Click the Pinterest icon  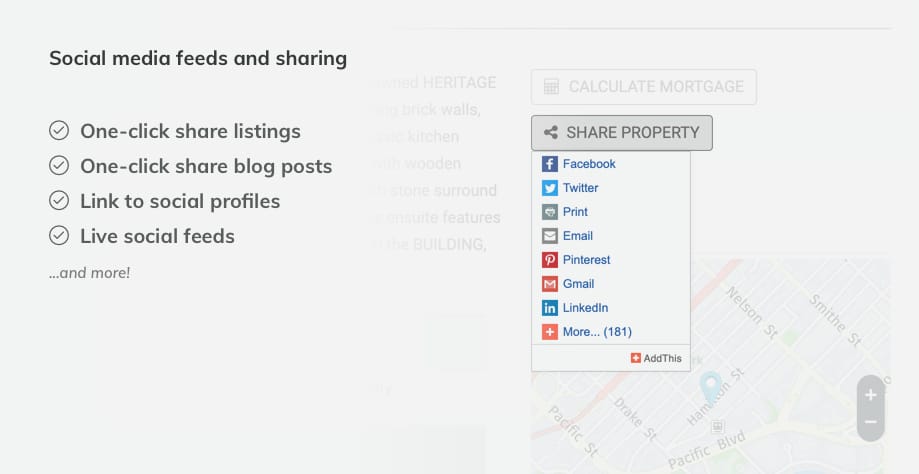tap(550, 260)
